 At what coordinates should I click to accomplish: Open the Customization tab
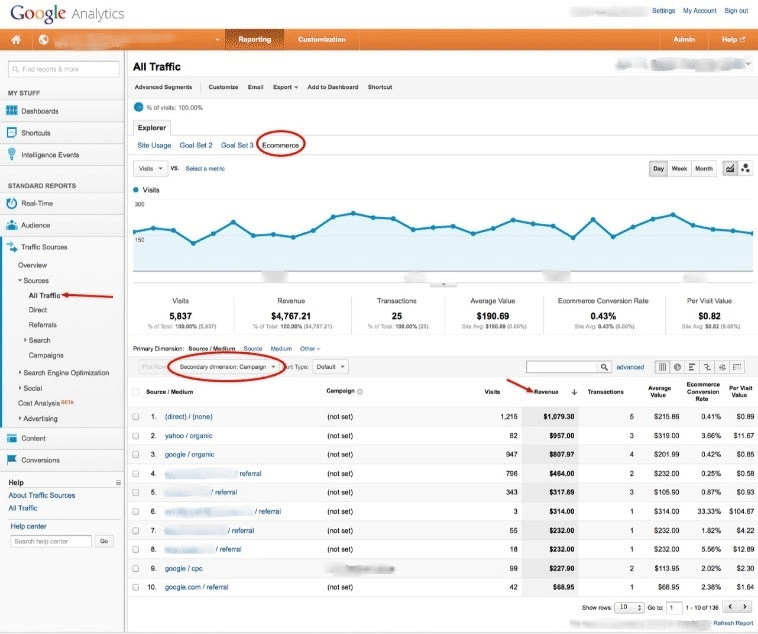[x=321, y=40]
